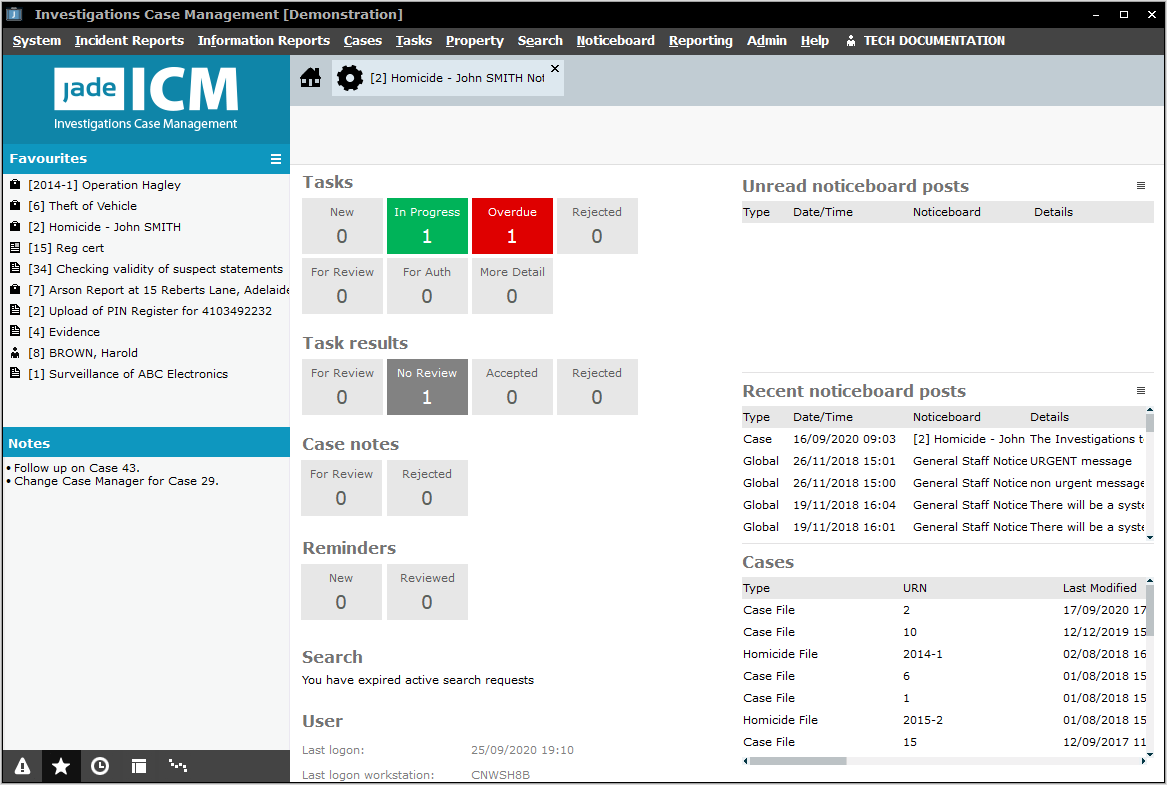Image resolution: width=1167 pixels, height=785 pixels.
Task: Close the Homicide - John SMITH tab
Action: pyautogui.click(x=555, y=69)
